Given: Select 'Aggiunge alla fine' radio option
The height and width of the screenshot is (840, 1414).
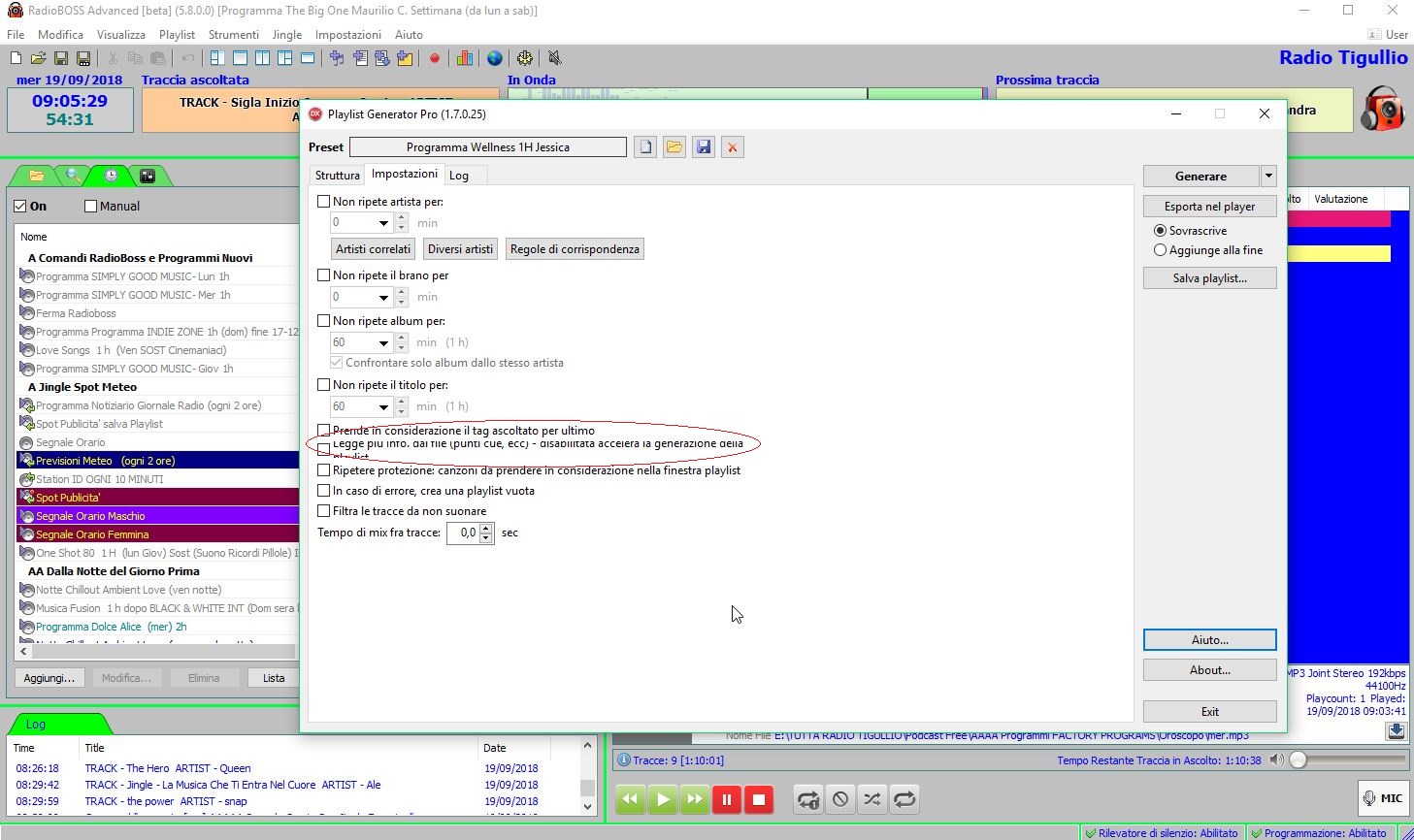Looking at the screenshot, I should 1160,250.
